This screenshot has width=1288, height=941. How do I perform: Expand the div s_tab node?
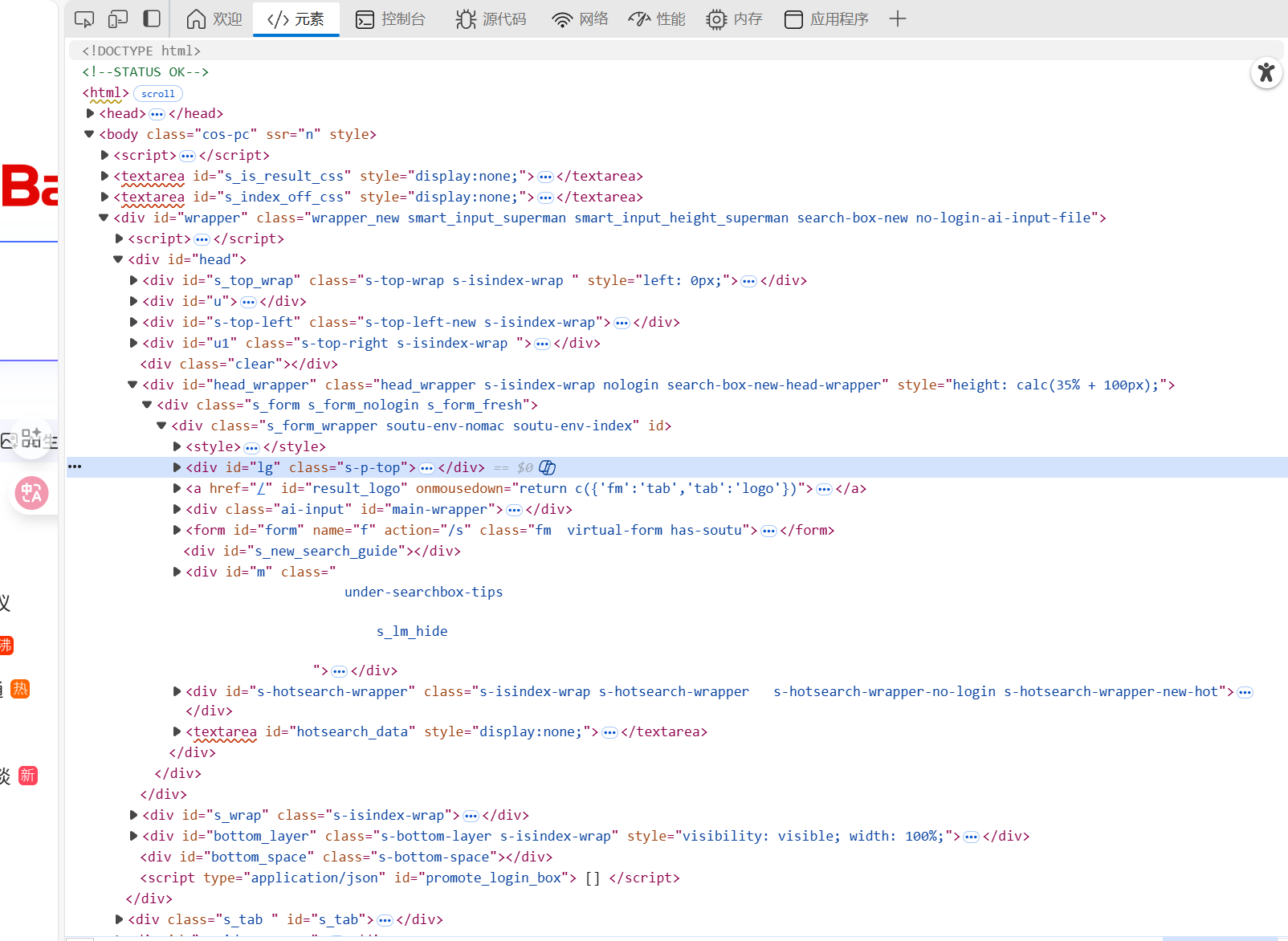[x=120, y=920]
